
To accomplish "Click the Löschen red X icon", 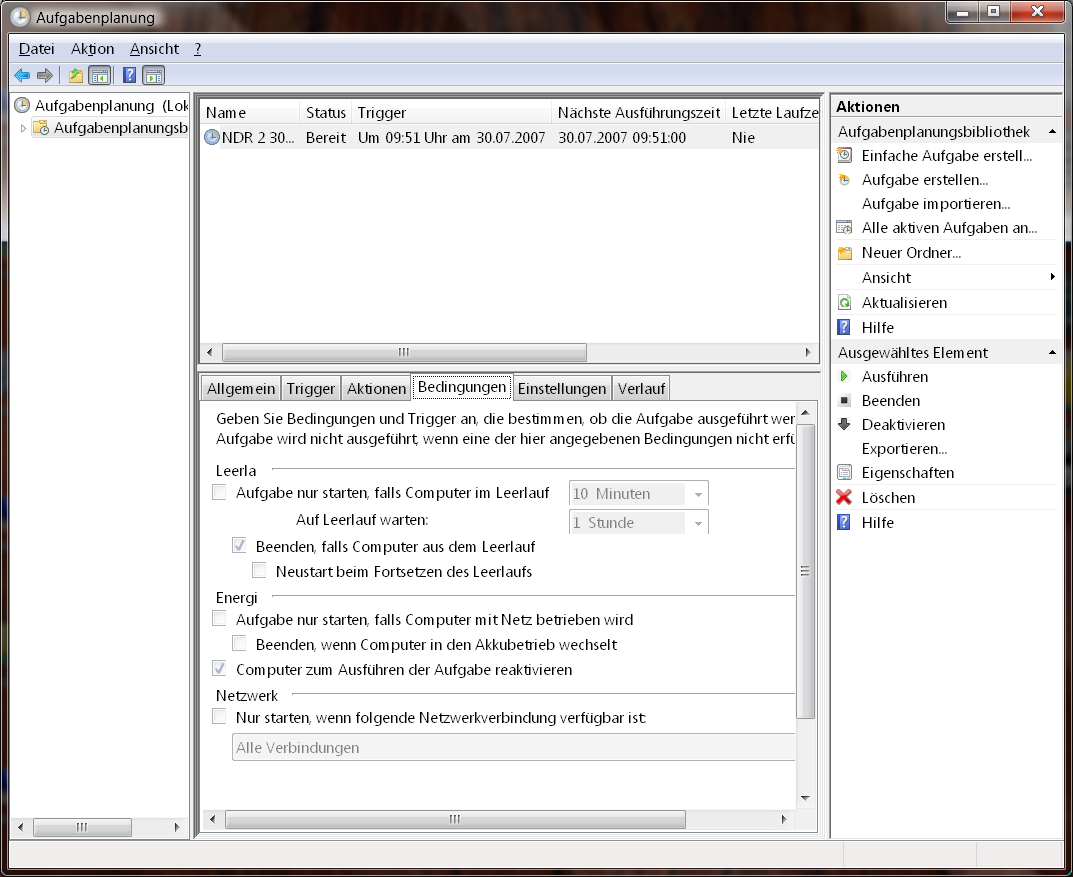I will (844, 497).
